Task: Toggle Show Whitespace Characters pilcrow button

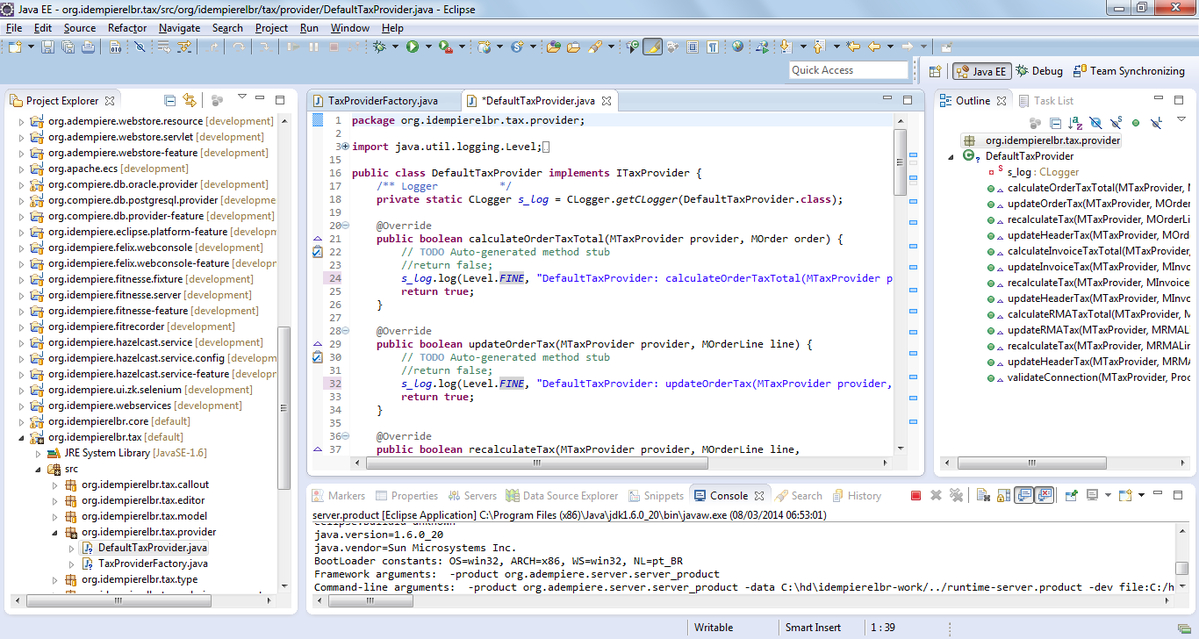Action: 711,47
